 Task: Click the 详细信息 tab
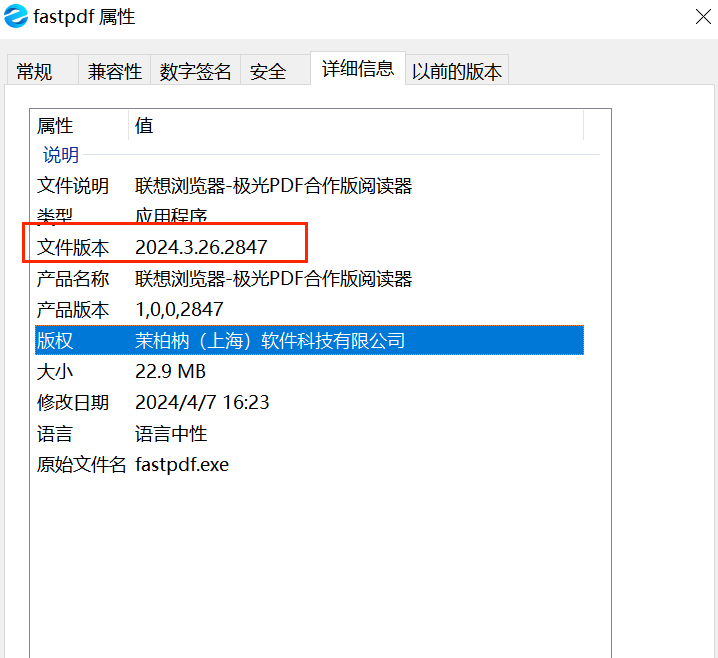358,69
